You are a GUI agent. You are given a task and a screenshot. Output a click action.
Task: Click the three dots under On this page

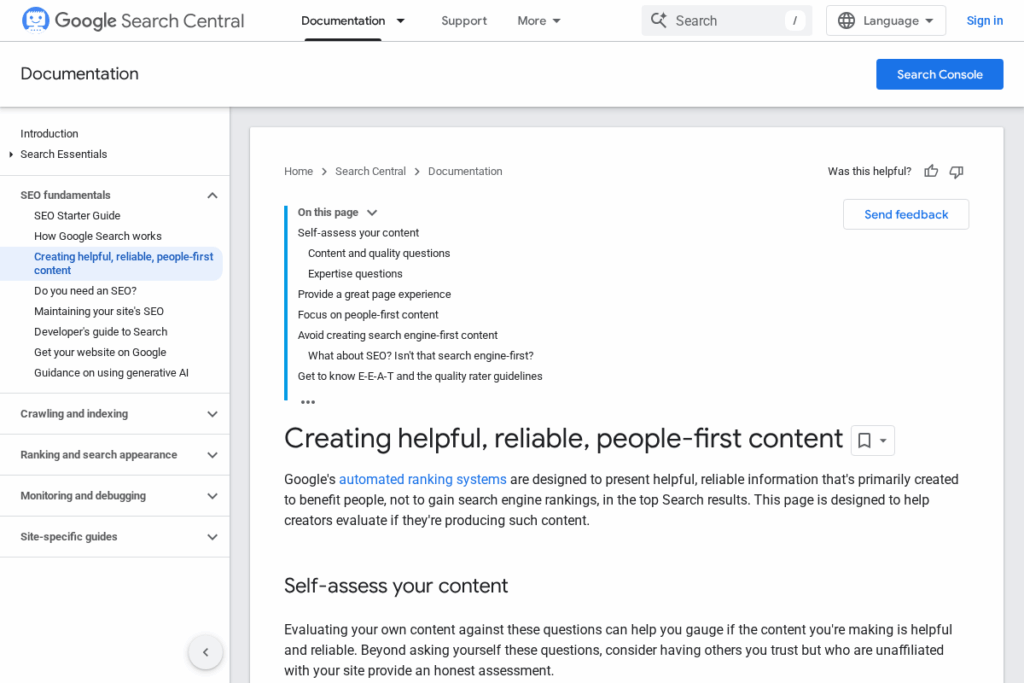[308, 402]
